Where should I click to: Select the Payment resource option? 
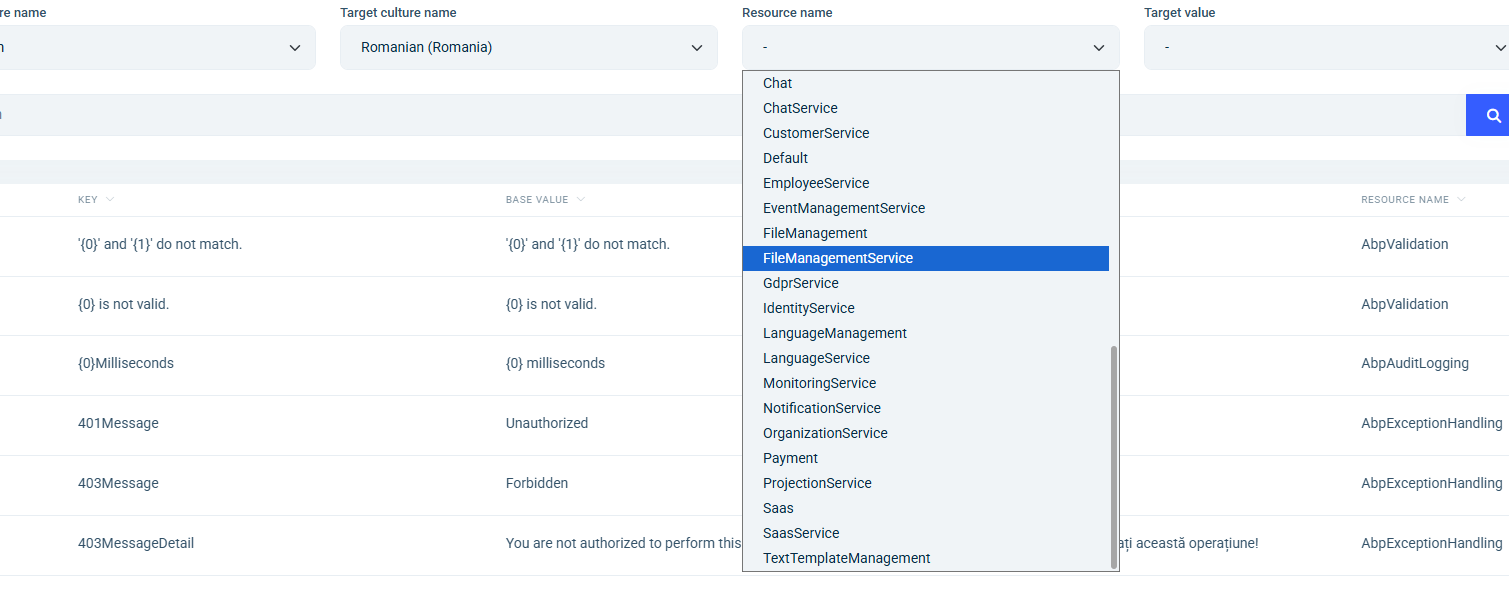pos(790,458)
